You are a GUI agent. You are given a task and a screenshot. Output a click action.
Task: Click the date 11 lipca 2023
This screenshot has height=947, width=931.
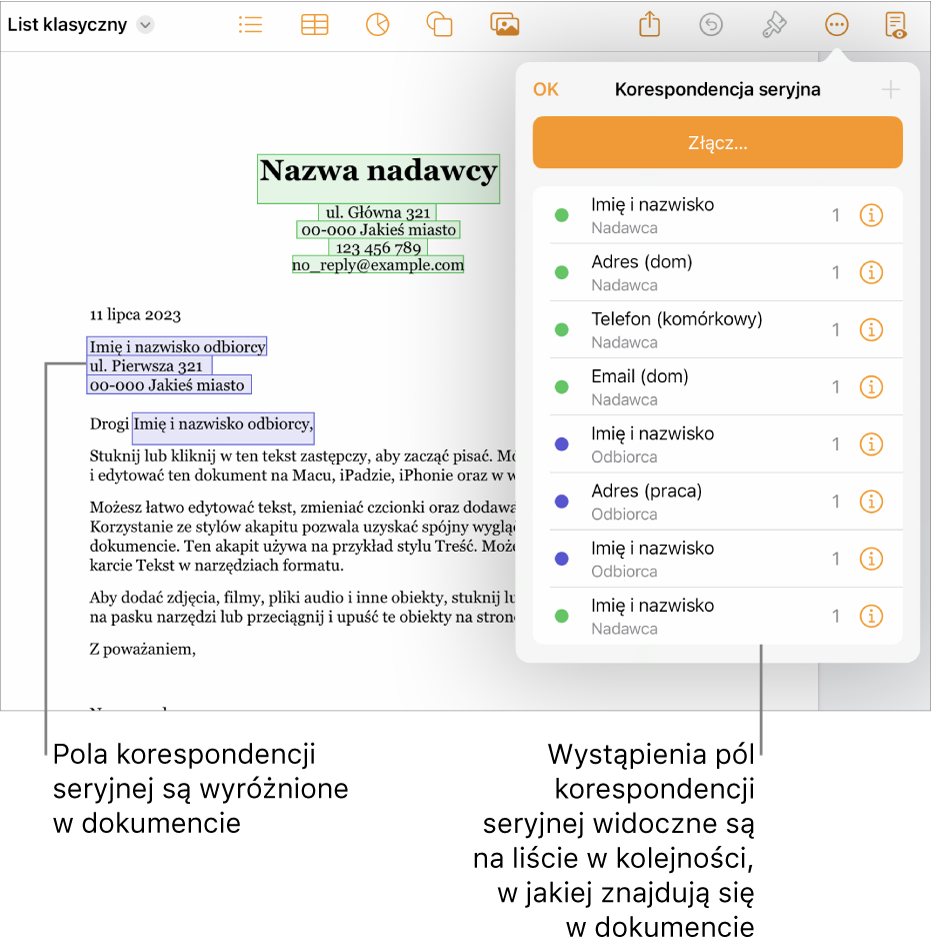135,315
